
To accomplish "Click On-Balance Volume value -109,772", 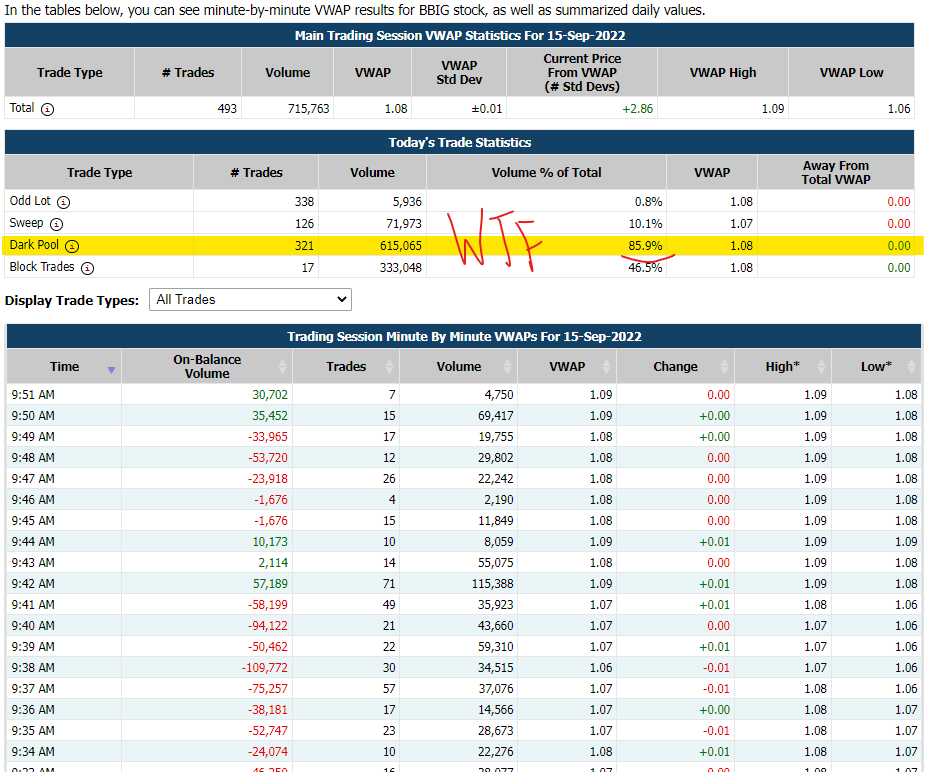I will click(265, 668).
